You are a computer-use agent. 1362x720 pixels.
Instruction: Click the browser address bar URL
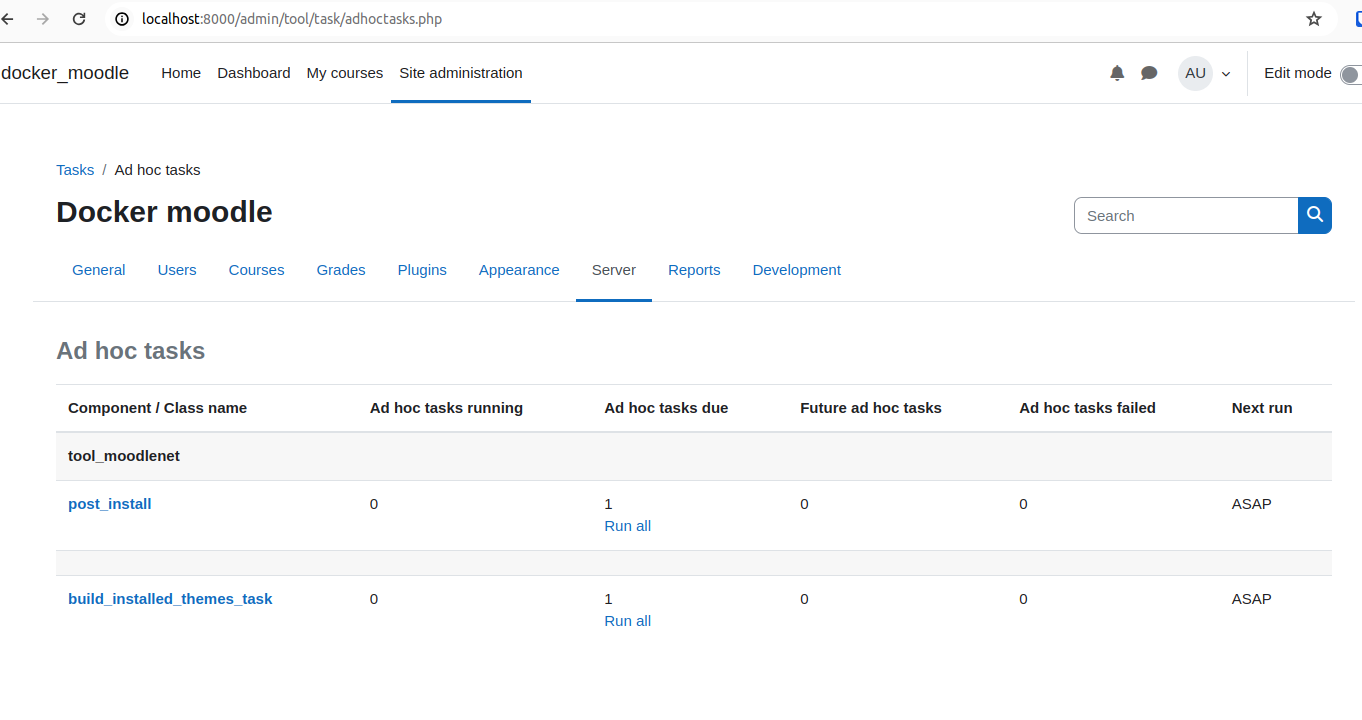click(x=292, y=19)
